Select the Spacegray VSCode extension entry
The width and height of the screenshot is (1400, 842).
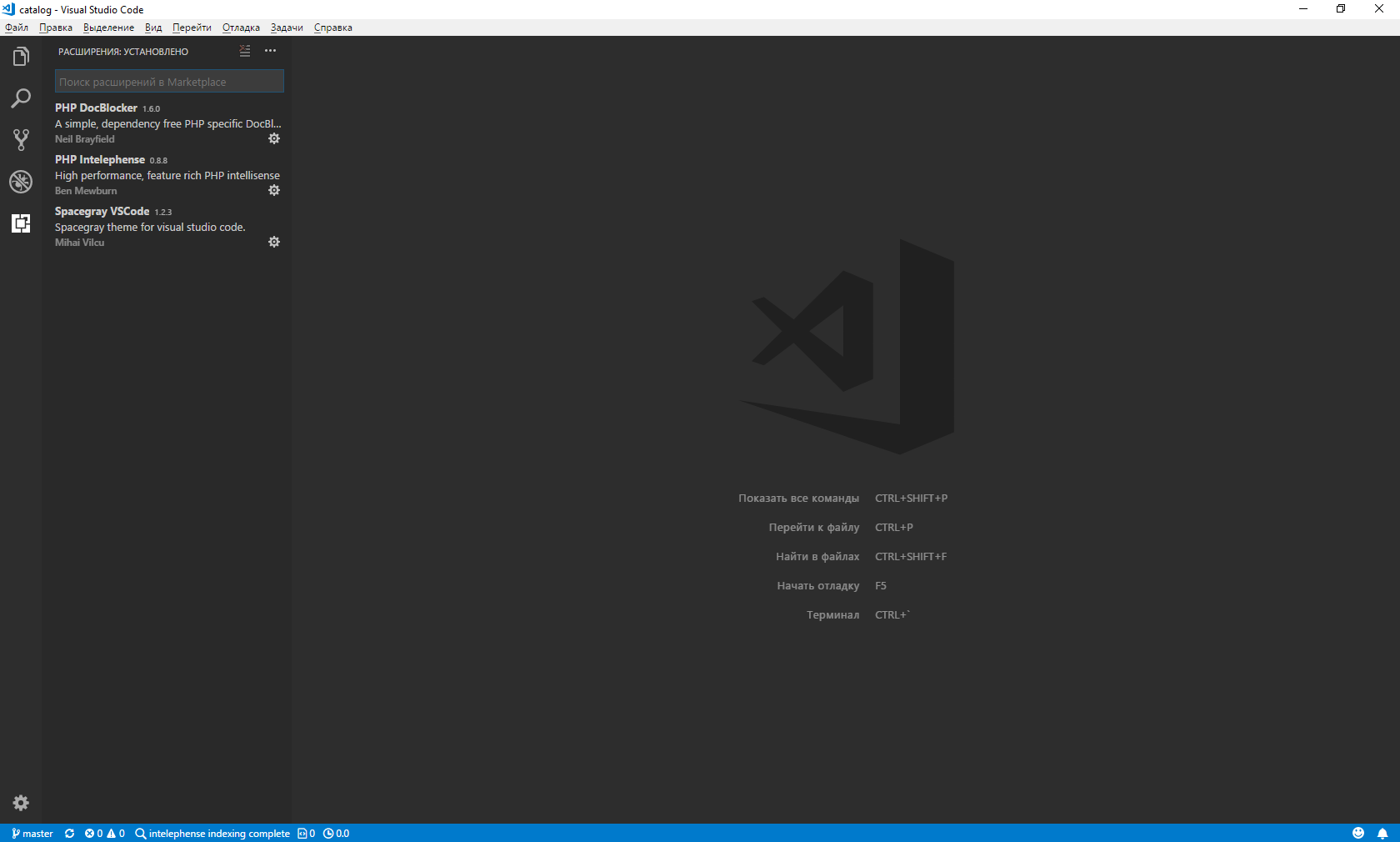coord(167,227)
